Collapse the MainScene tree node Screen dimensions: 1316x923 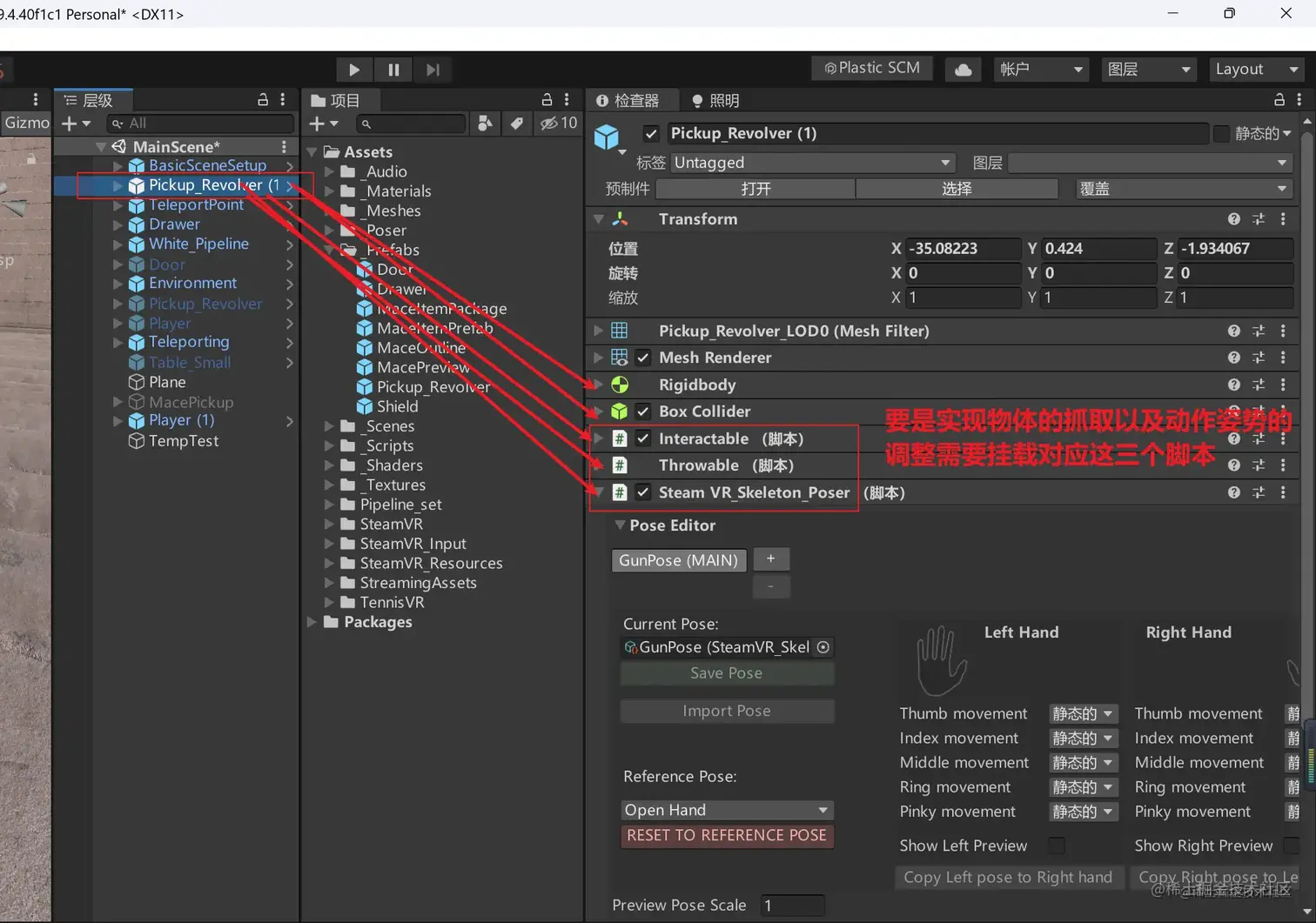(101, 146)
